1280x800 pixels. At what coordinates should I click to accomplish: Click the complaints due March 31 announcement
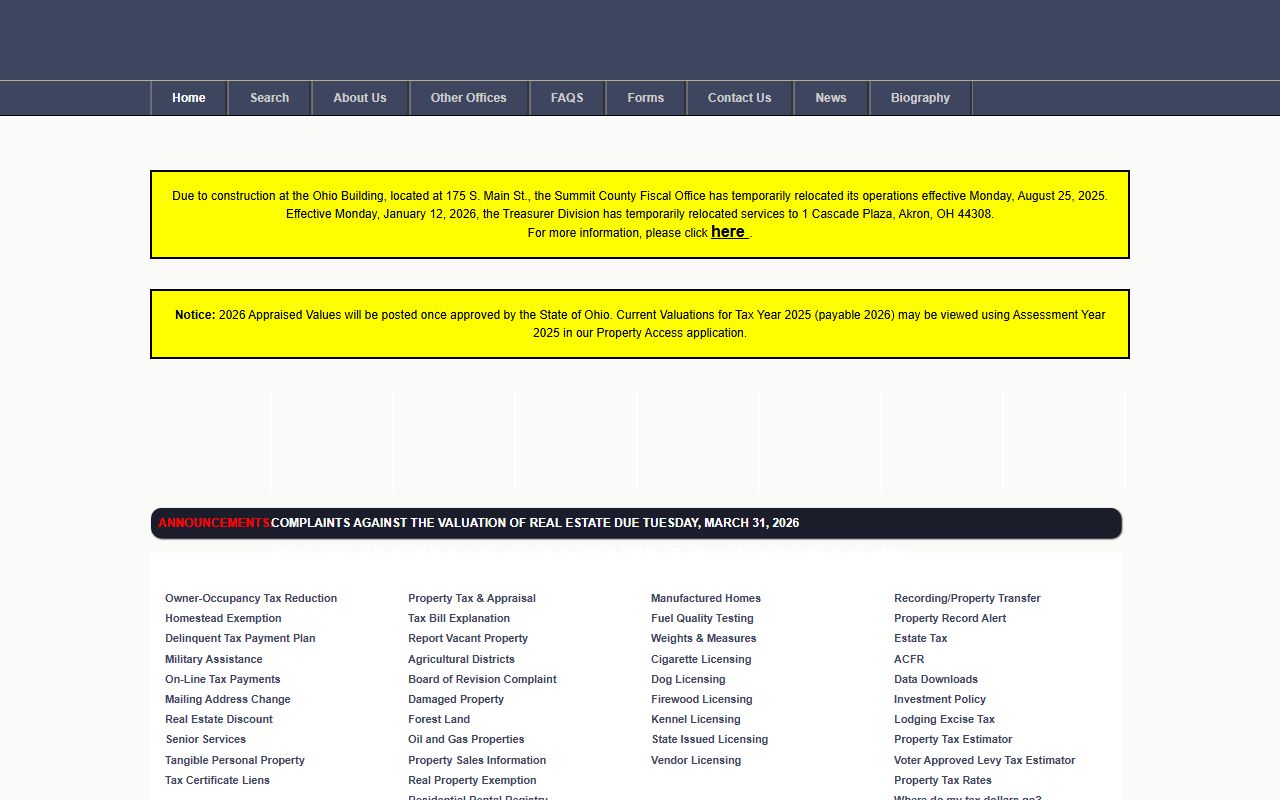pos(535,523)
